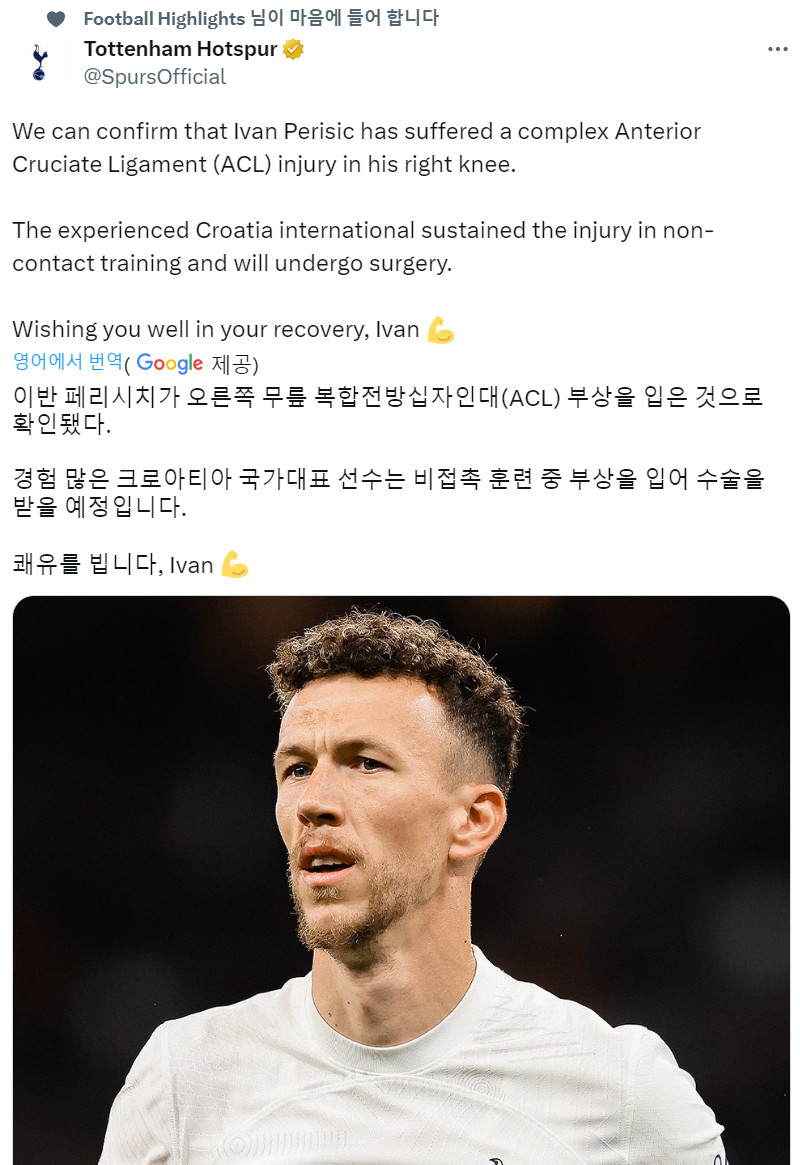The image size is (800, 1165).
Task: Open the Tottenham Hotspur avatar logo
Action: (39, 62)
